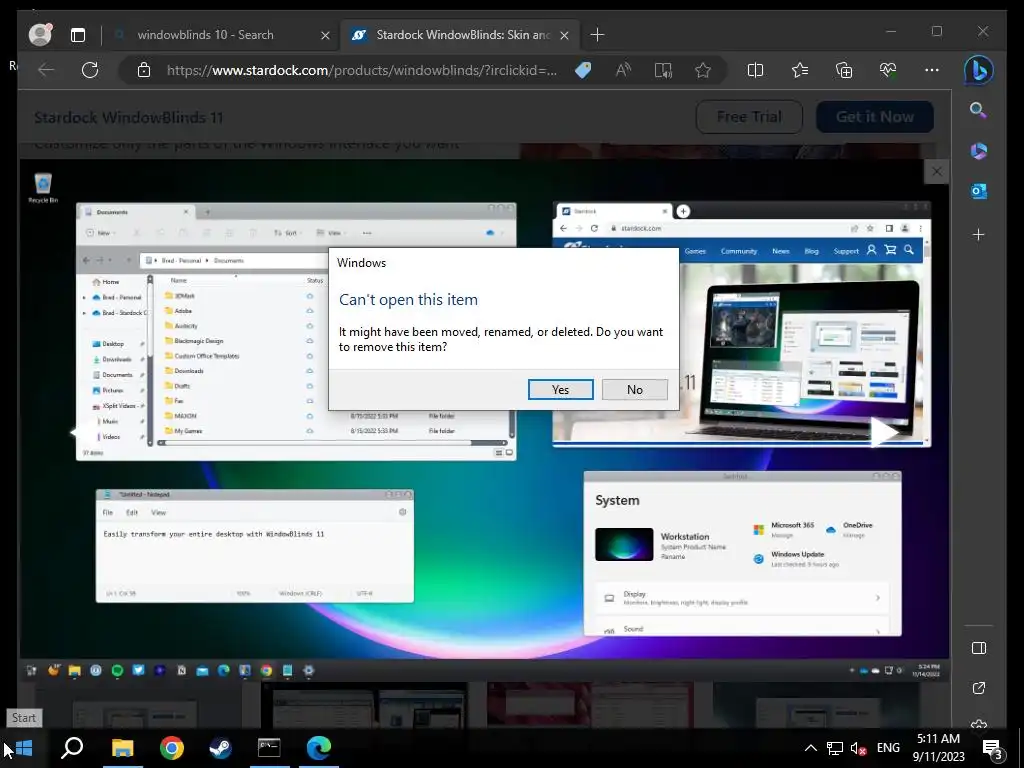Switch to the Command Prompt taskbar window

tap(269, 748)
